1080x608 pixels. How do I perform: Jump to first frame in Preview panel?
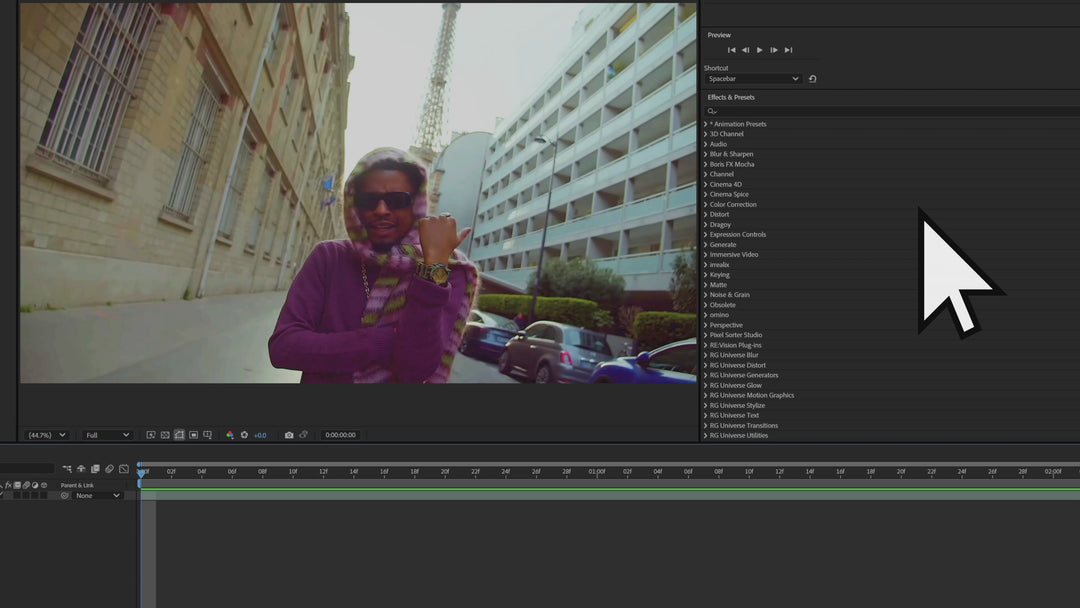pos(731,50)
